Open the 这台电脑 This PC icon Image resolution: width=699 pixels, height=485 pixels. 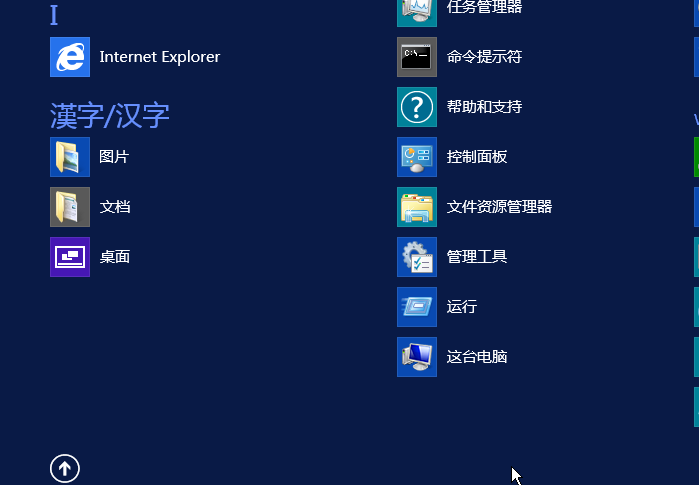pos(417,357)
